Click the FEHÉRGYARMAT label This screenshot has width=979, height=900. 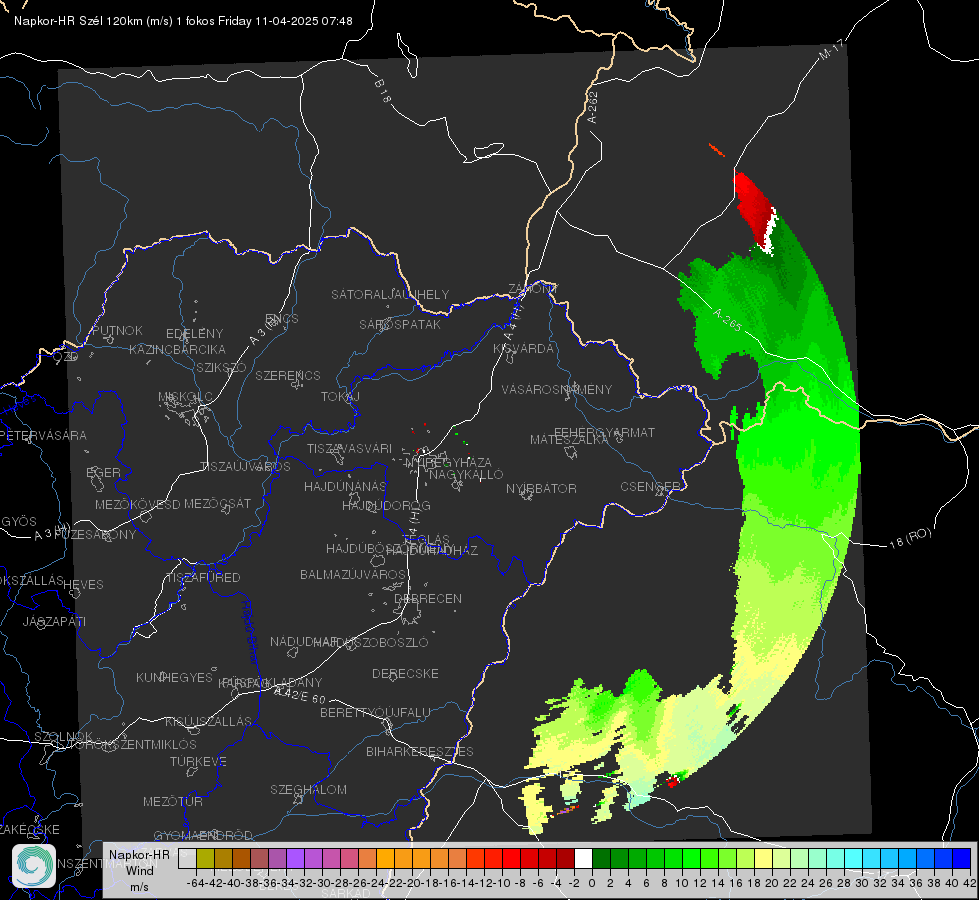(x=605, y=433)
